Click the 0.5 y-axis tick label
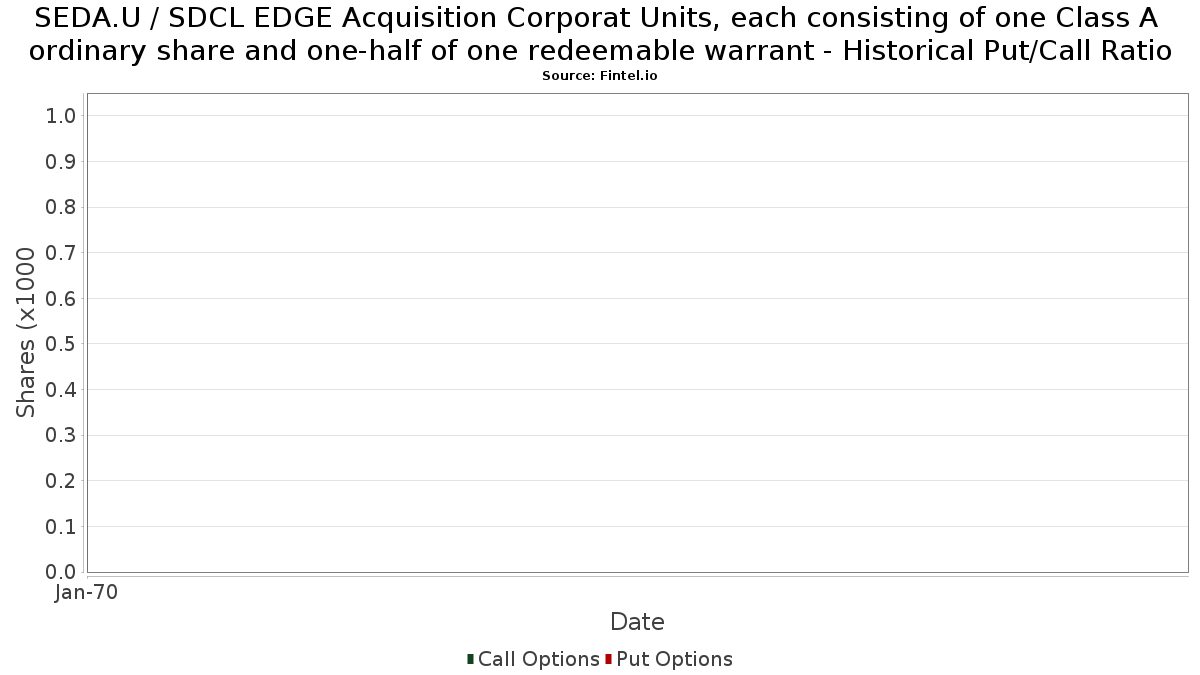The image size is (1200, 675). click(61, 344)
